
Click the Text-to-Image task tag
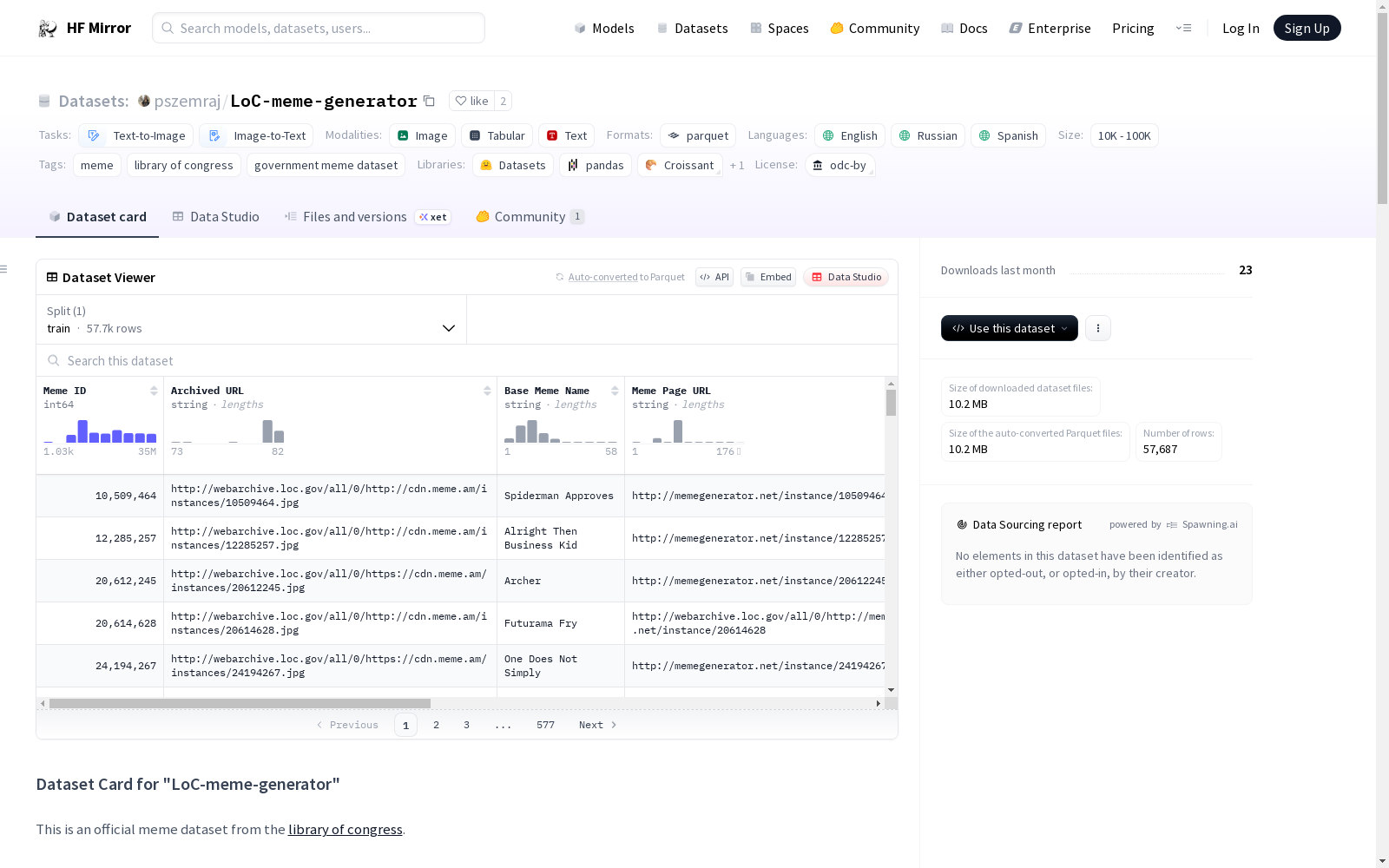pos(136,135)
